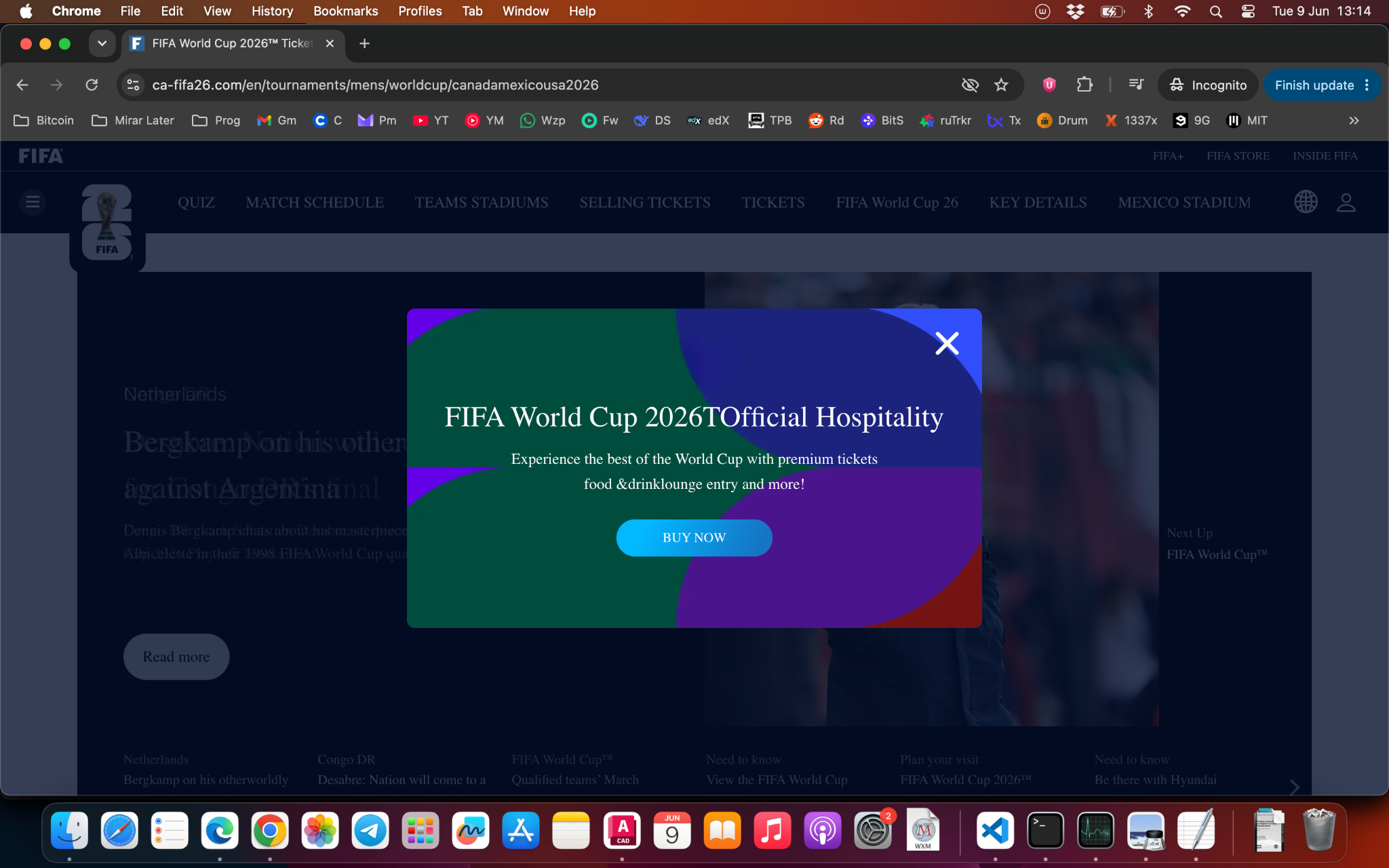Image resolution: width=1389 pixels, height=868 pixels.
Task: Advance carousel with the right chevron arrow
Action: click(x=1294, y=787)
